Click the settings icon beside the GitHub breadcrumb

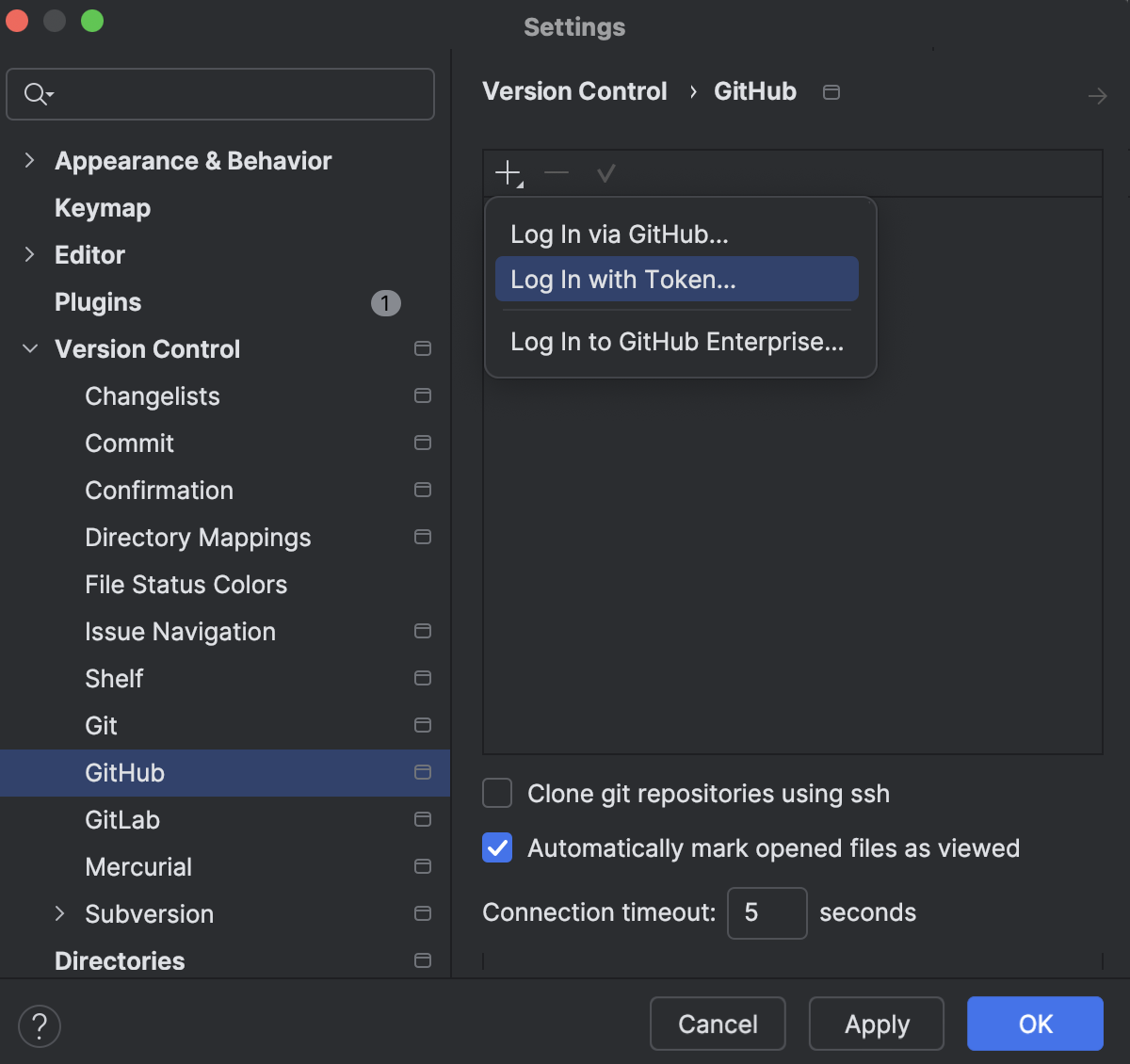coord(831,91)
